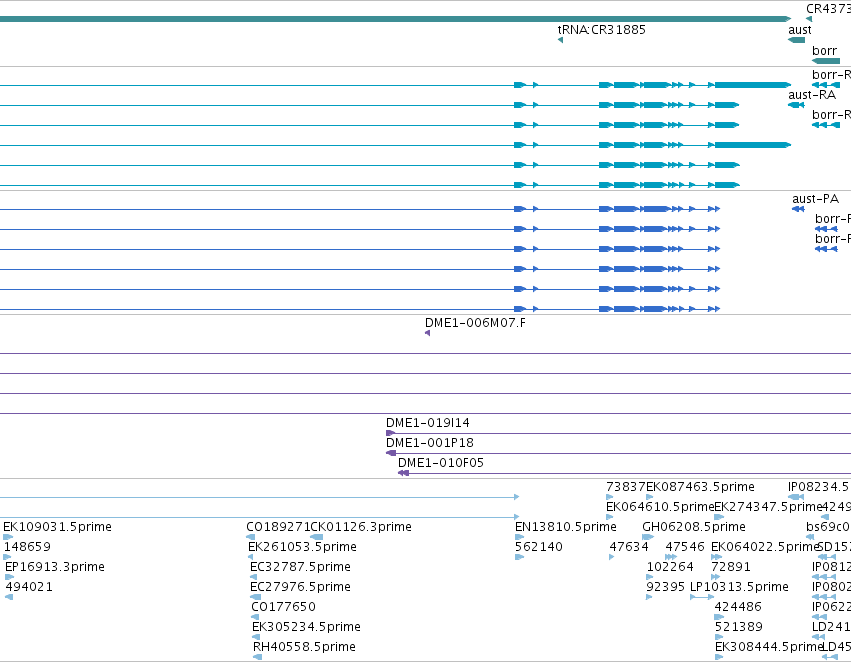Click the 47634 EST label
The width and height of the screenshot is (851, 662).
click(629, 547)
